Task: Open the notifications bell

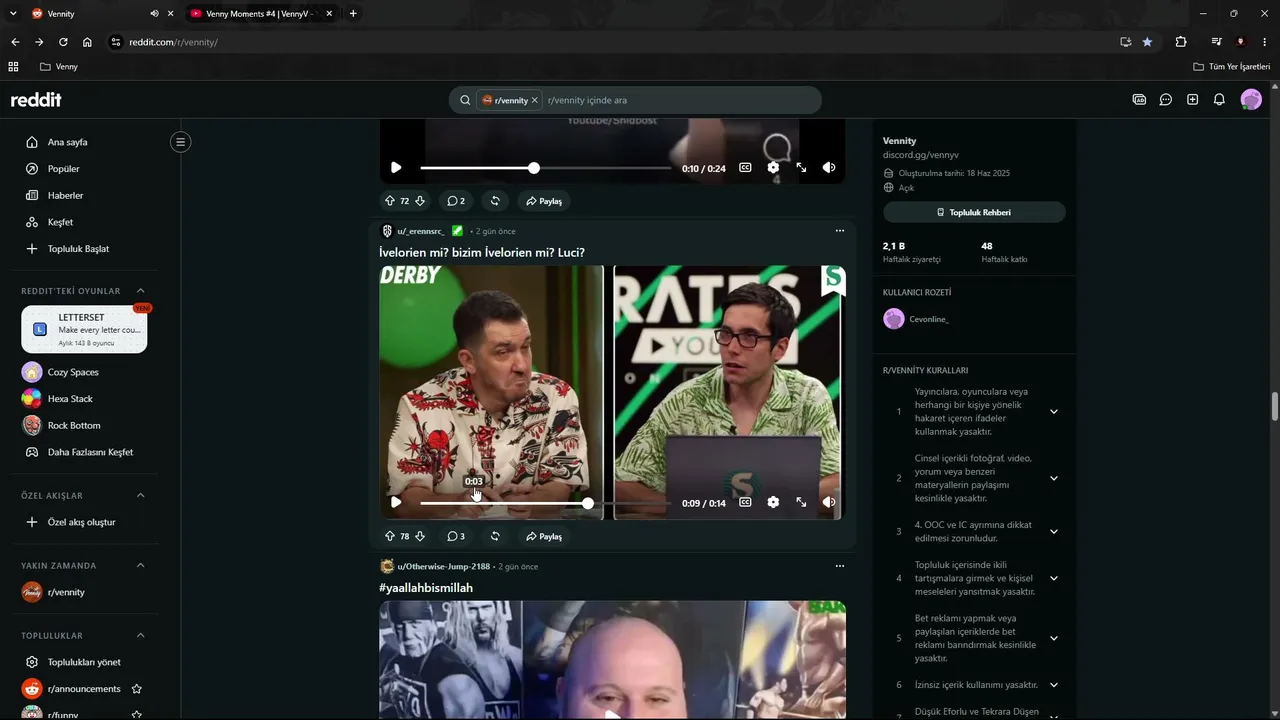Action: 1219,100
